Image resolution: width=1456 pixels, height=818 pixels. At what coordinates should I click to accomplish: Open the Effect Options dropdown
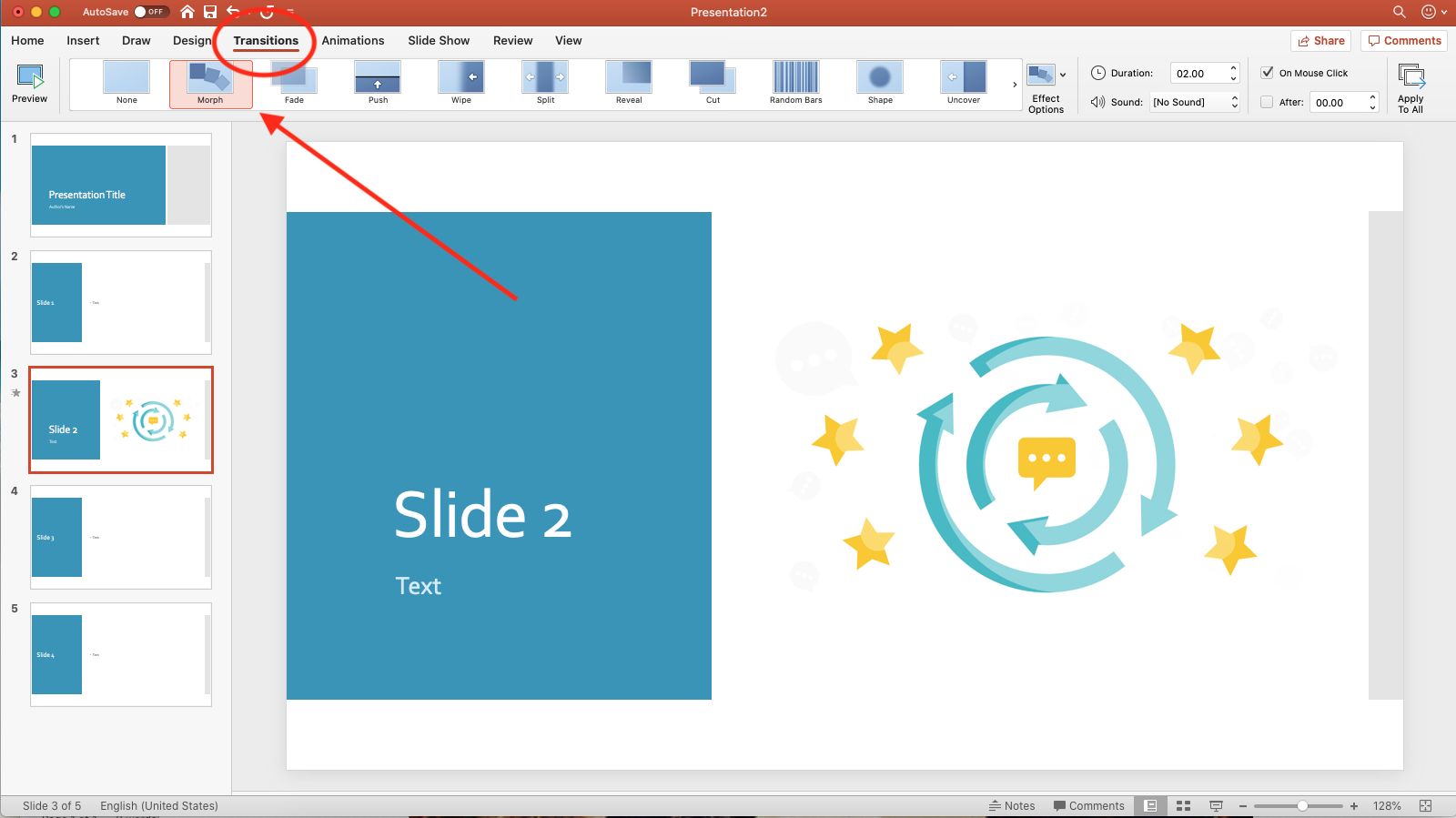click(1046, 88)
